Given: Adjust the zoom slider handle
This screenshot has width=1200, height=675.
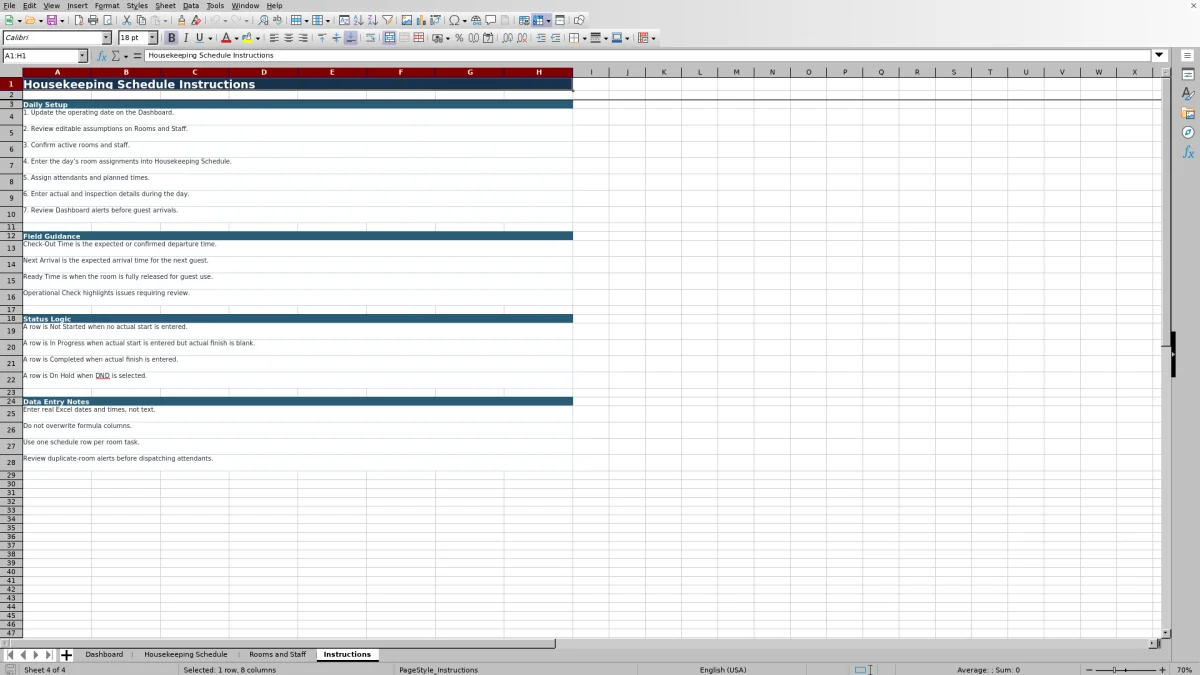Looking at the screenshot, I should pyautogui.click(x=1114, y=669).
